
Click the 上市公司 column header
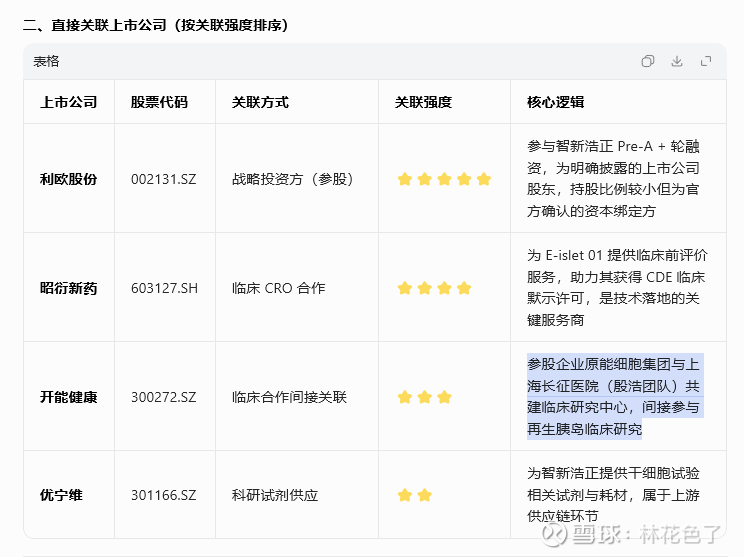pos(68,102)
